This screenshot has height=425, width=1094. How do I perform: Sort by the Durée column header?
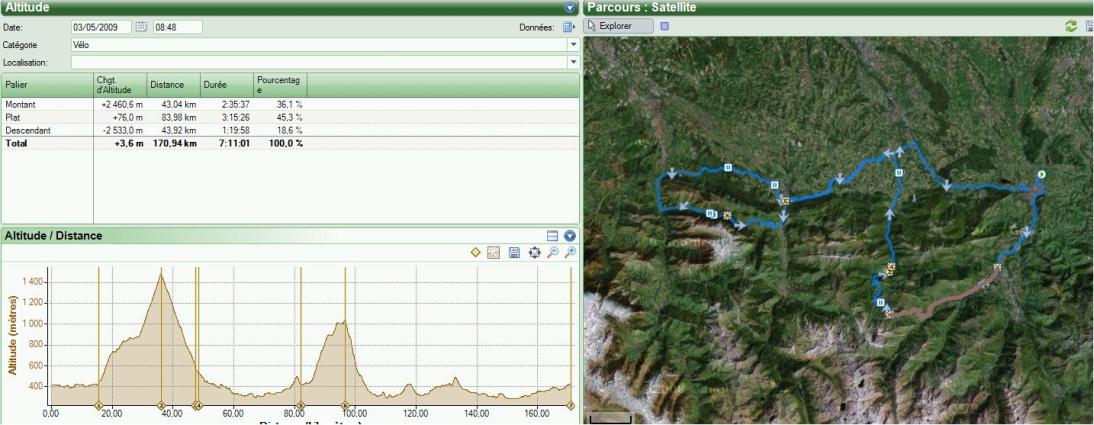[x=227, y=84]
